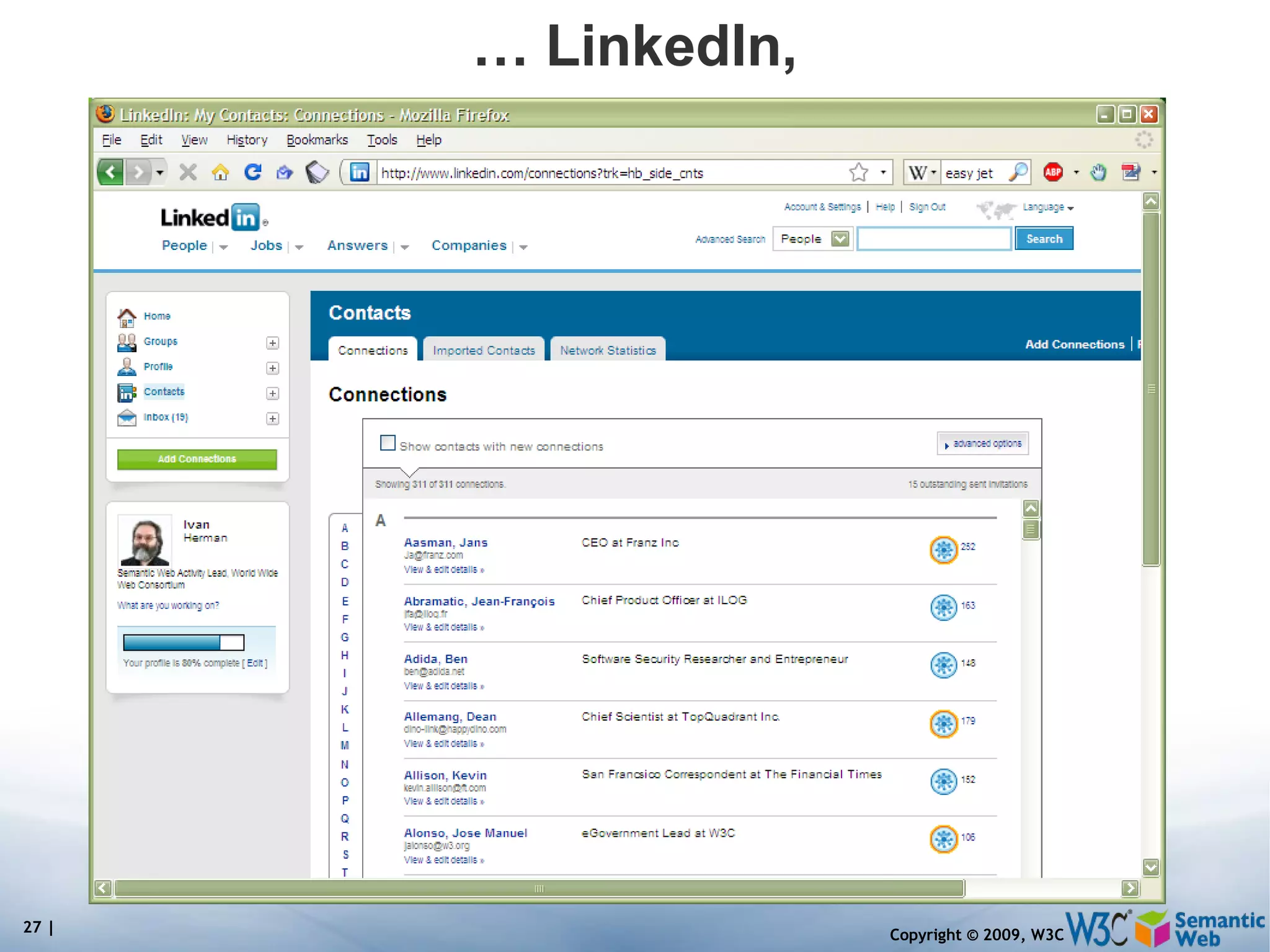Click the Stop loading X icon
1270x952 pixels.
[x=188, y=172]
